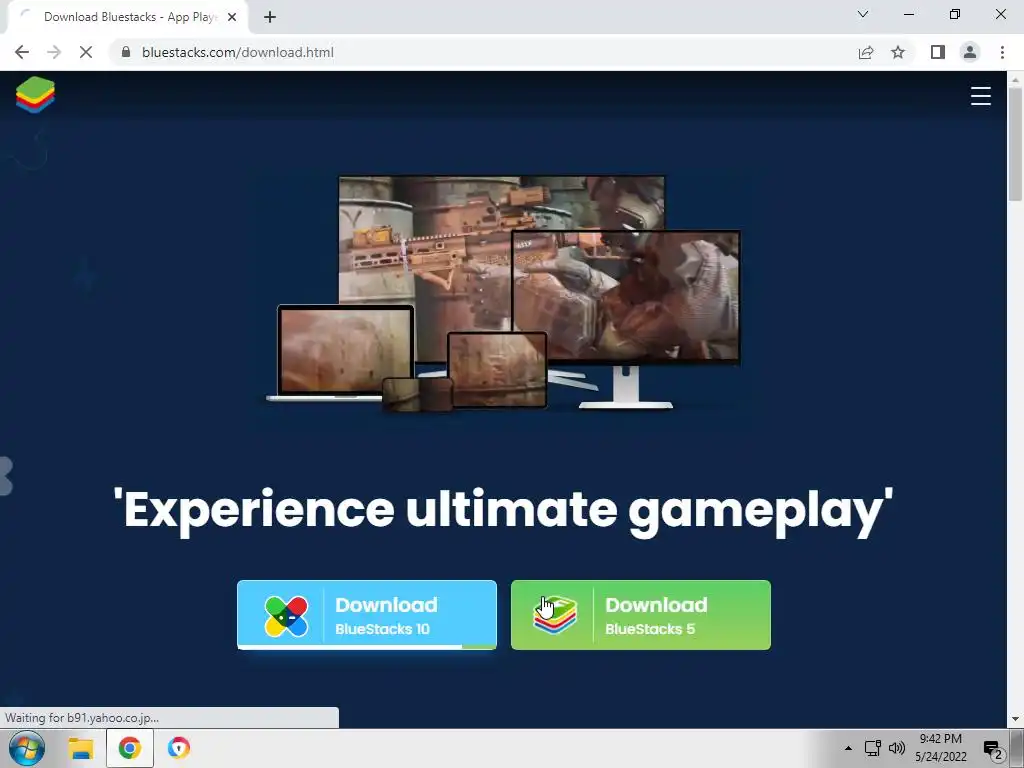Open the network status tray icon
This screenshot has height=768, width=1024.
[x=872, y=748]
